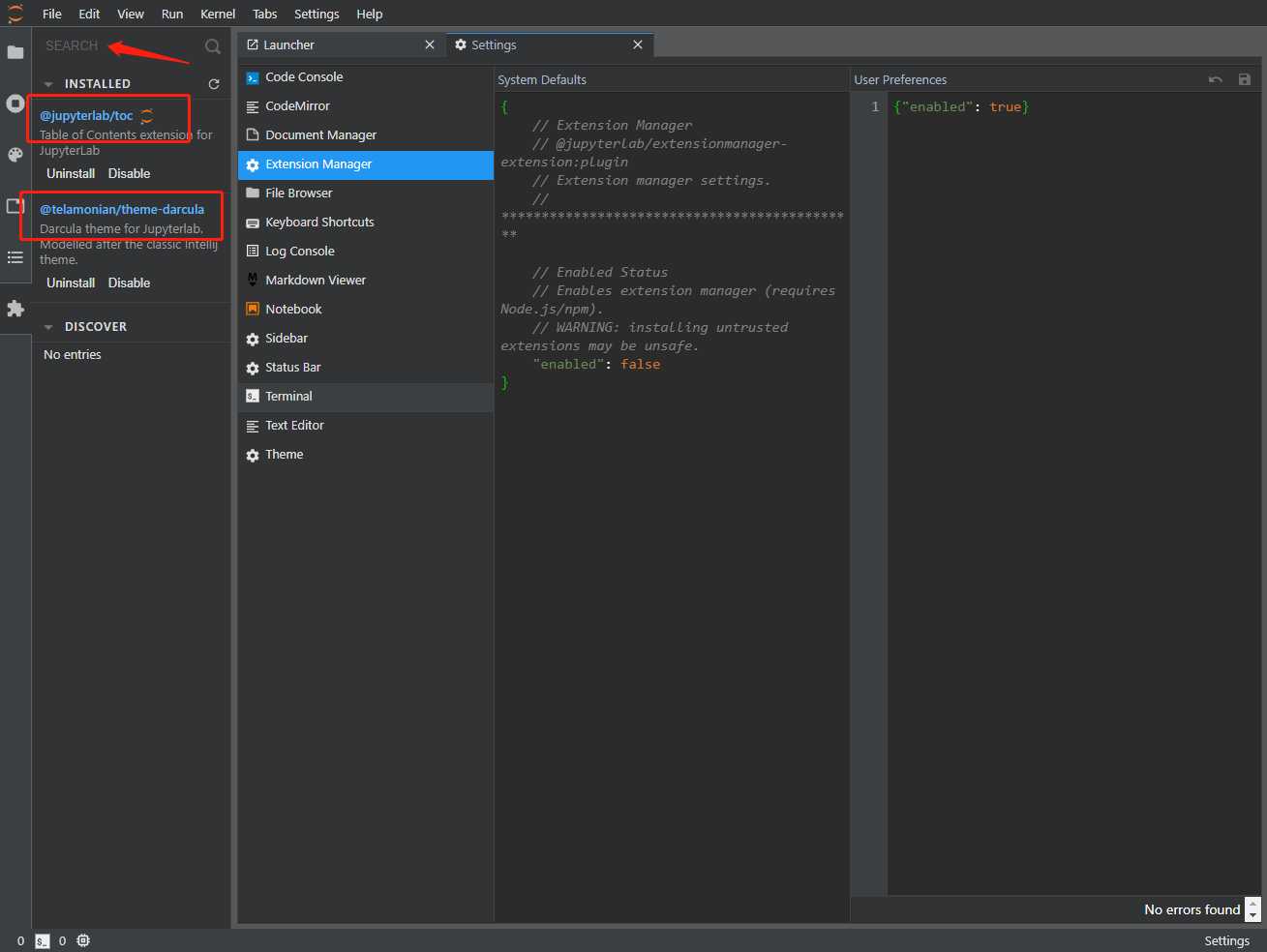1267x952 pixels.
Task: Save User Preferences with the save icon
Action: 1245,79
